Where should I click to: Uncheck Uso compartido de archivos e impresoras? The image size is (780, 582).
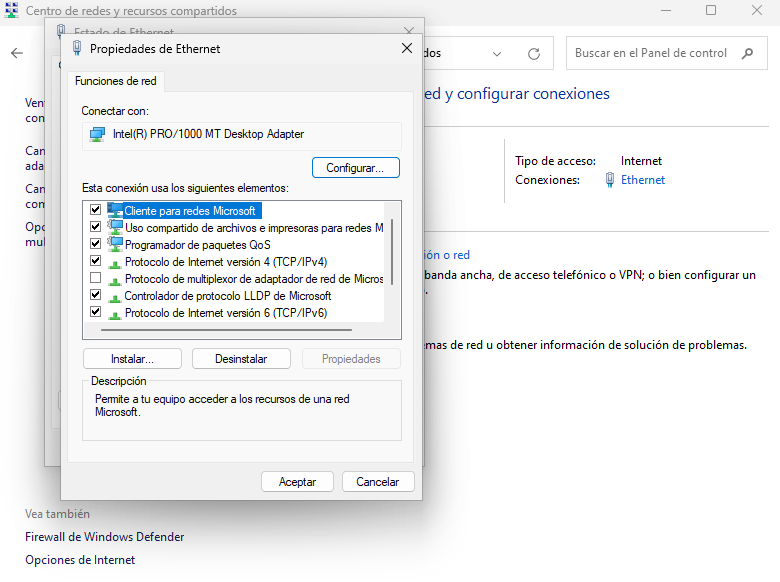pos(96,228)
